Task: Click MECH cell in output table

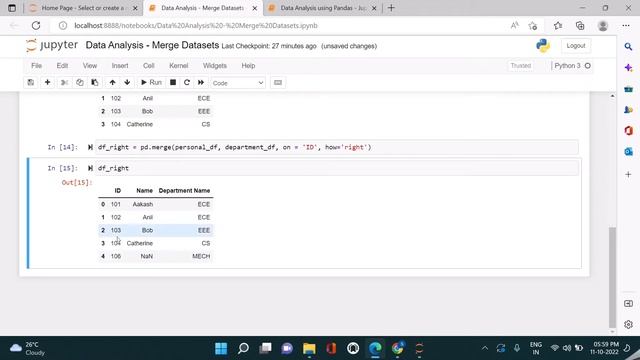Action: tap(201, 256)
